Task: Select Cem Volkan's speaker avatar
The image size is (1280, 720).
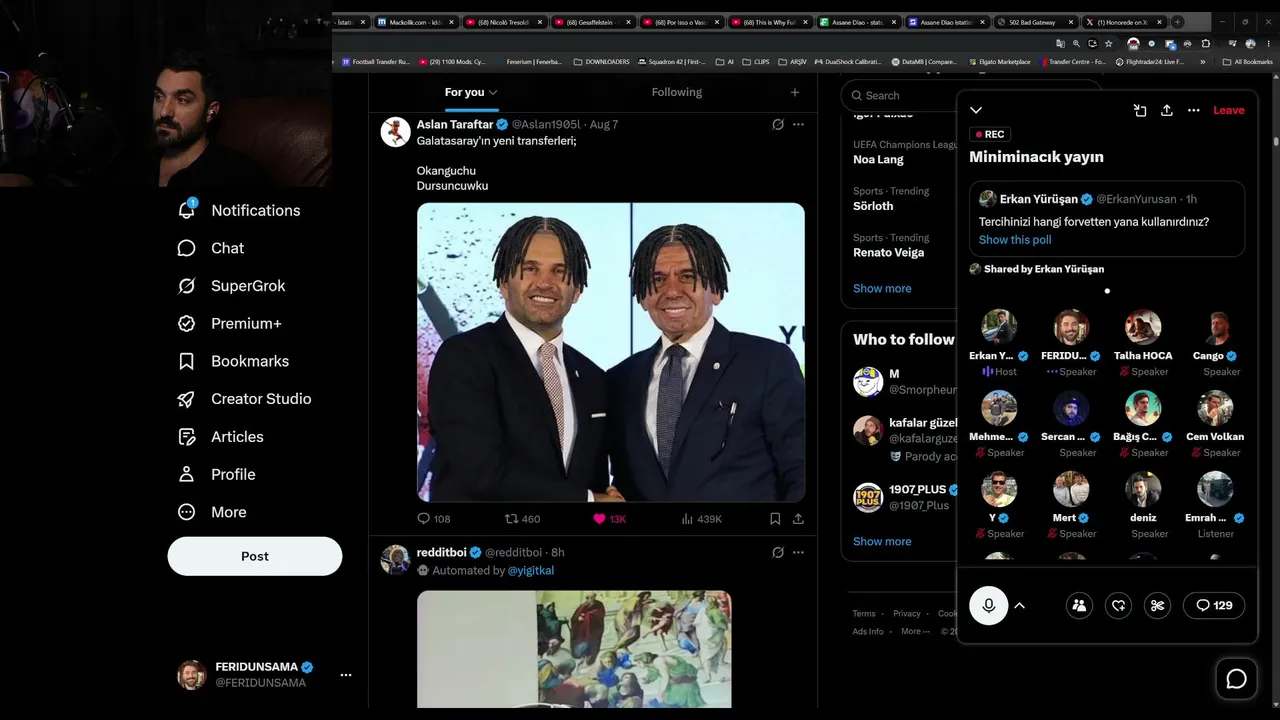Action: (x=1215, y=408)
